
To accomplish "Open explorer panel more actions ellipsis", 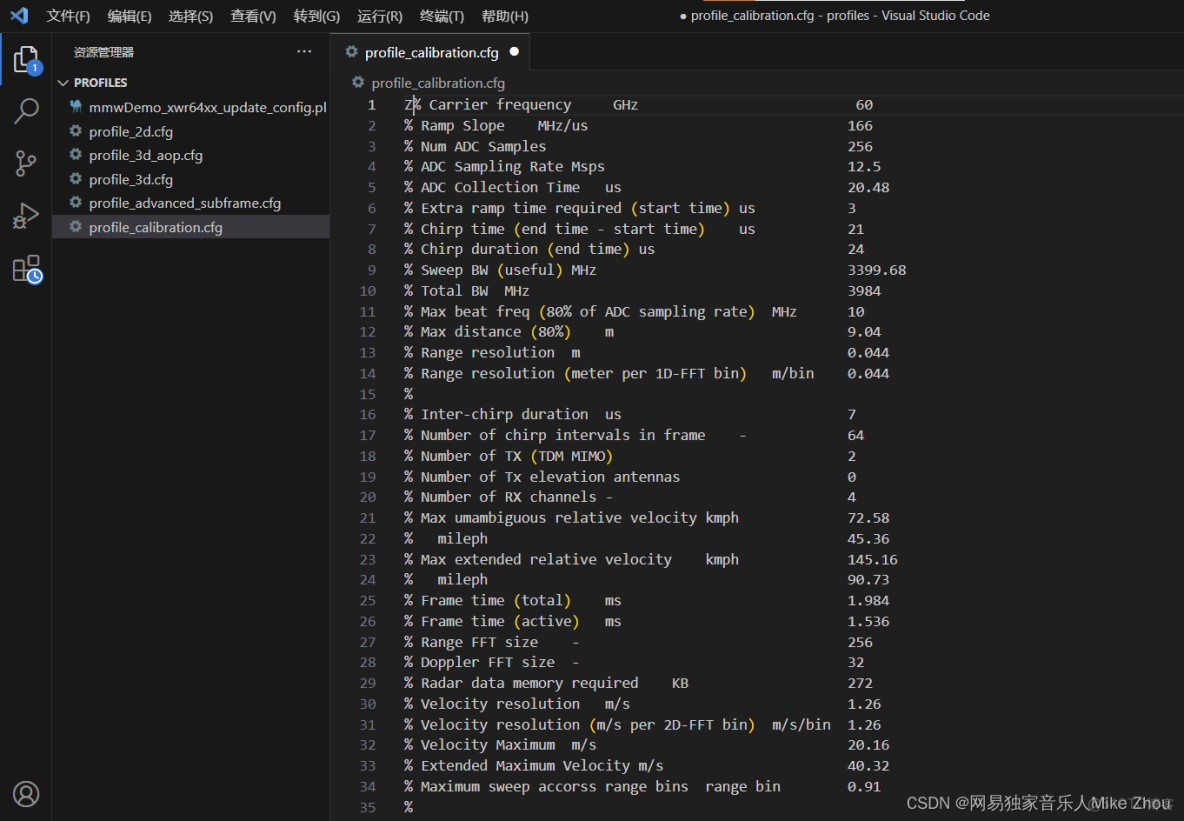I will pyautogui.click(x=304, y=52).
